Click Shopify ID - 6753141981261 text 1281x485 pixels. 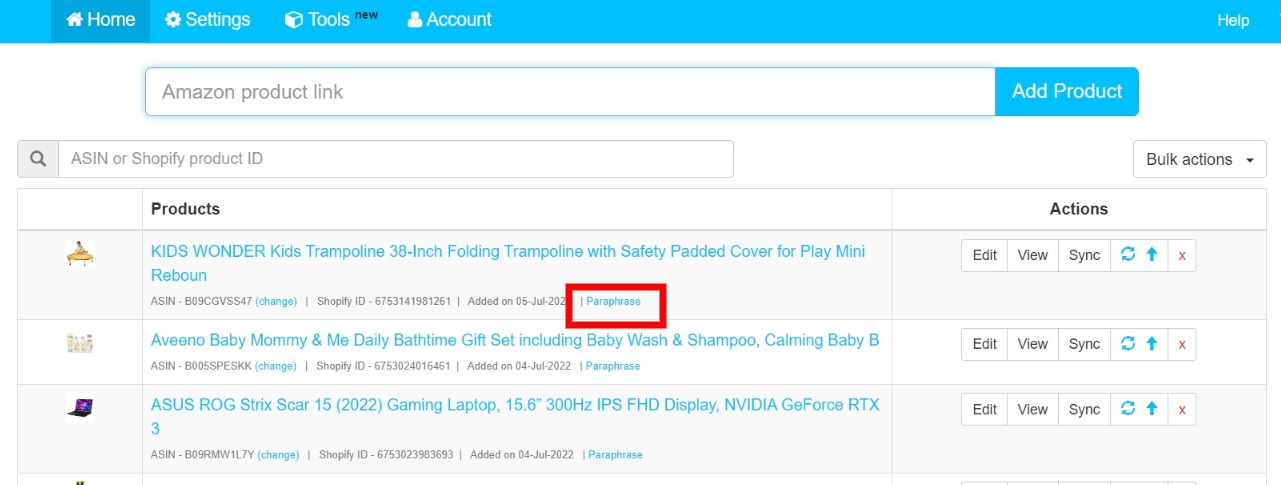(x=384, y=301)
